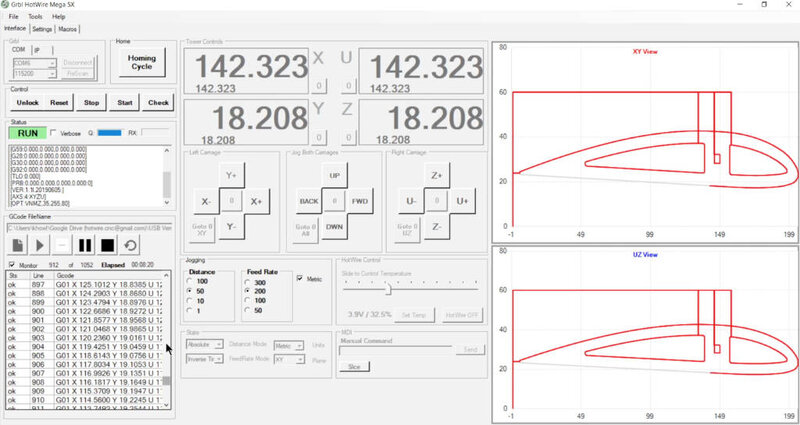This screenshot has height=425, width=800.
Task: Select feed rate 50 option
Action: (x=248, y=310)
